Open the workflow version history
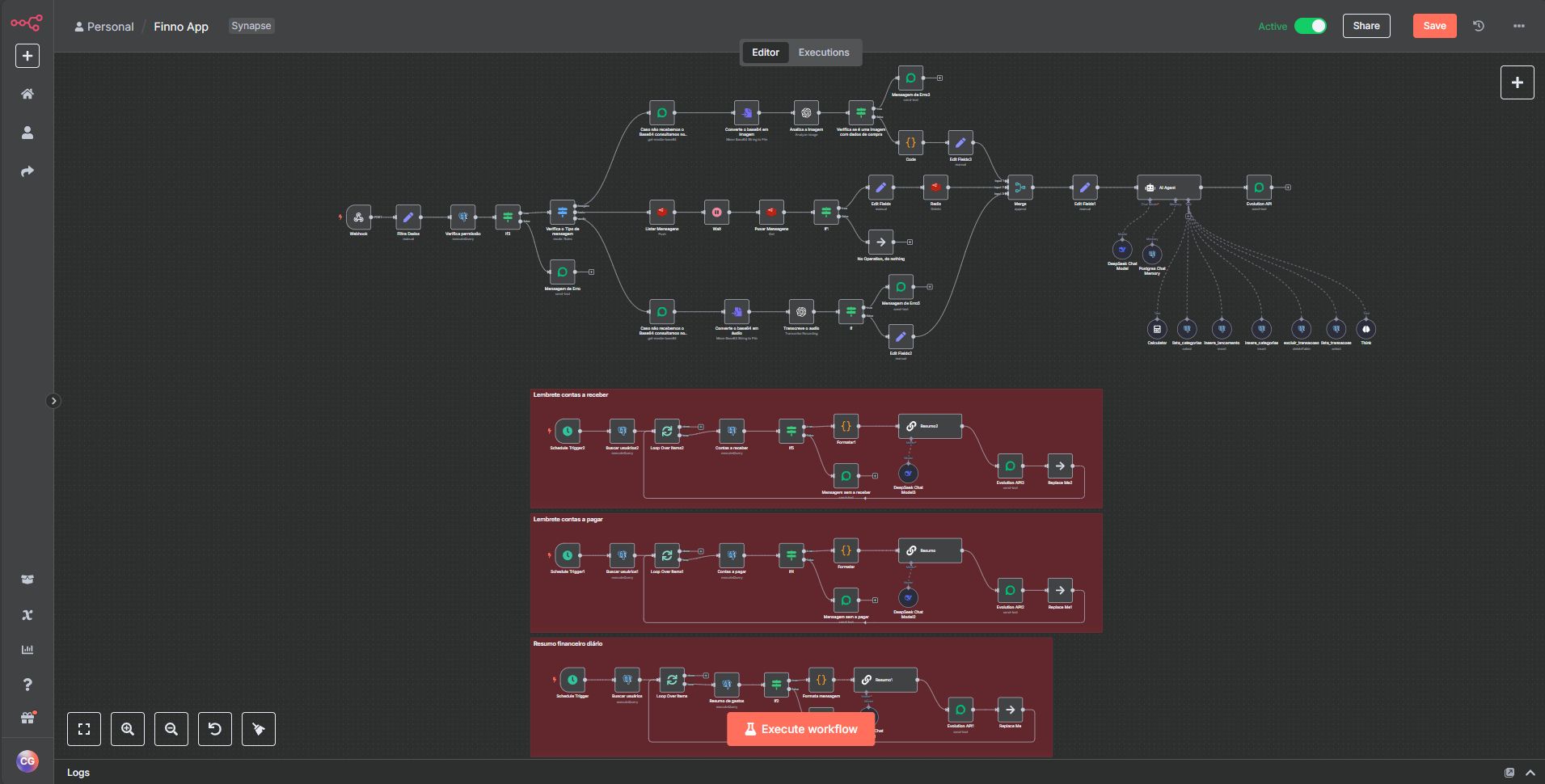This screenshot has height=784, width=1545. pos(1479,26)
